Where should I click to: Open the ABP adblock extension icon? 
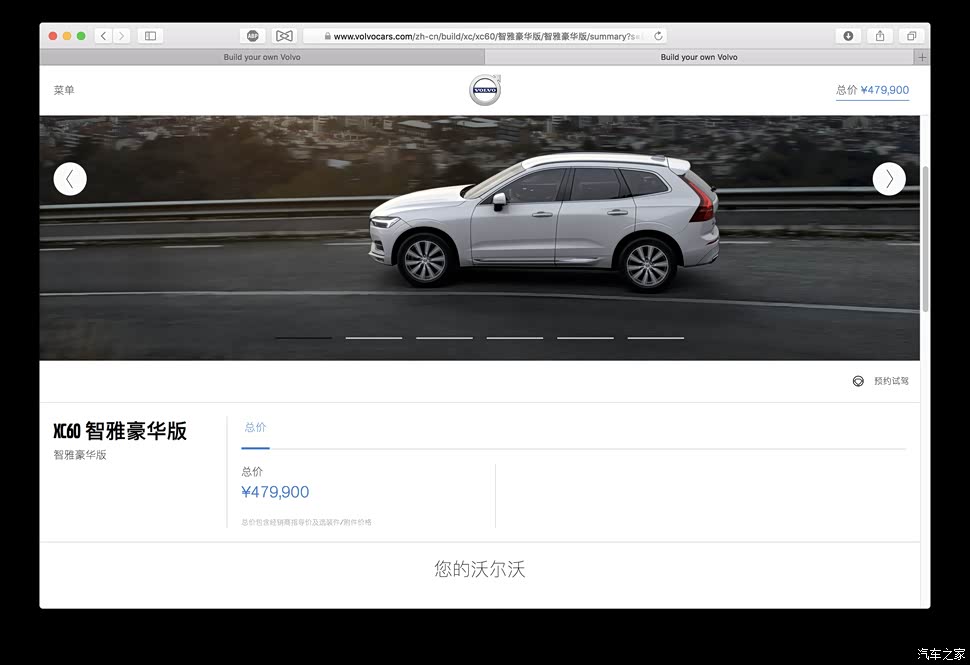coord(253,36)
